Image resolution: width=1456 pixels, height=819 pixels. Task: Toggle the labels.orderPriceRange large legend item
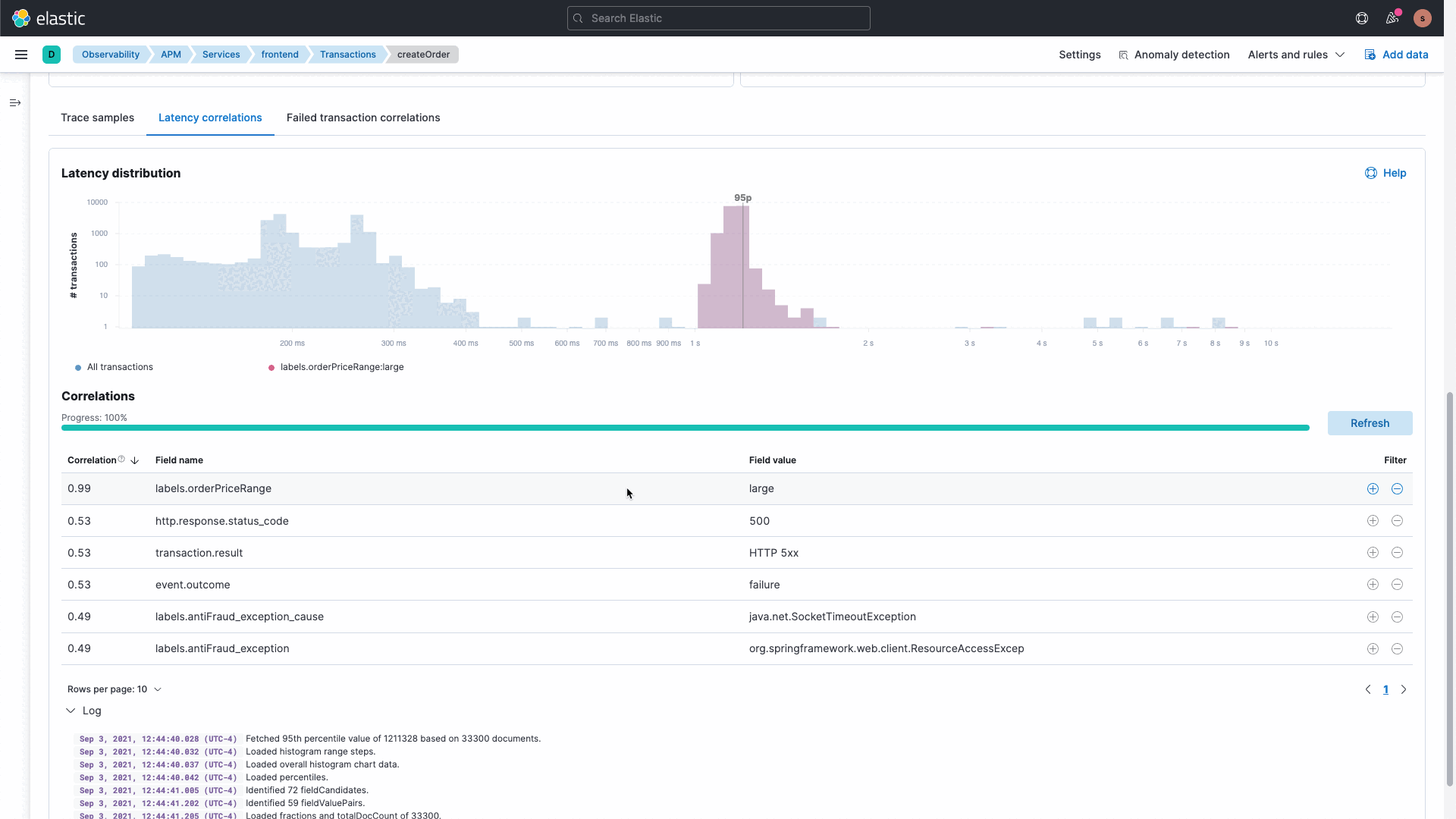coord(337,367)
